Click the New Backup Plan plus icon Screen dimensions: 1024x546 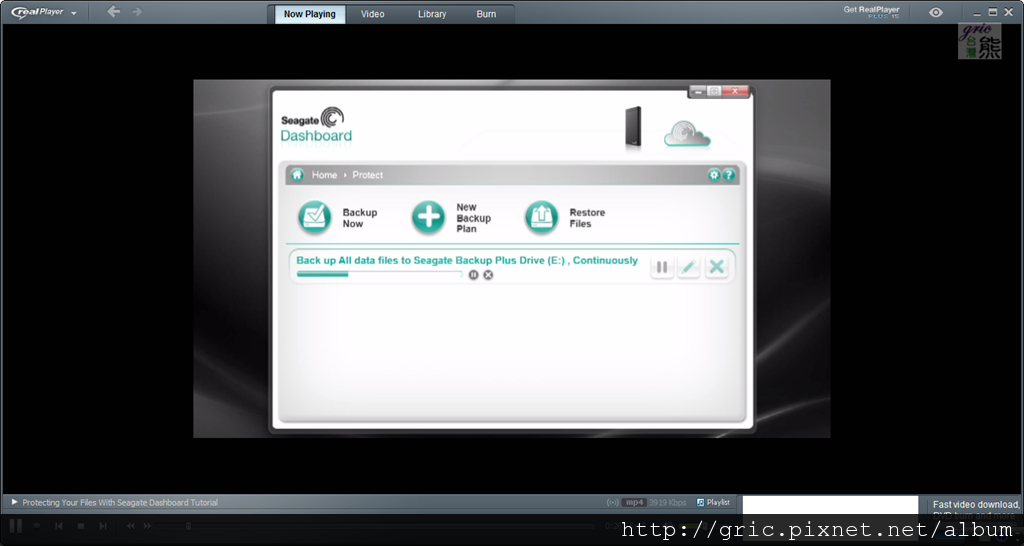pyautogui.click(x=428, y=217)
